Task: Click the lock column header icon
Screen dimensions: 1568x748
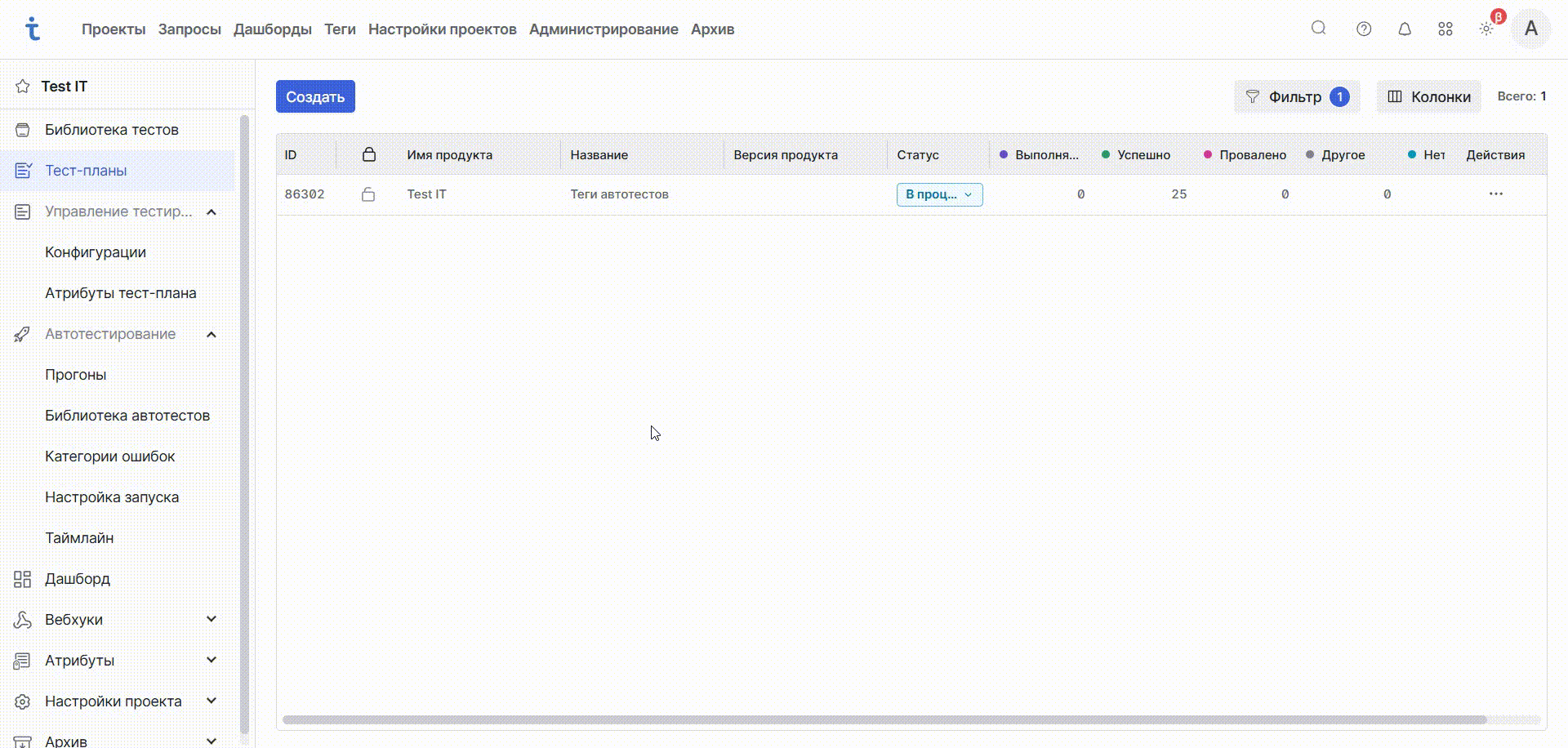Action: 369,154
